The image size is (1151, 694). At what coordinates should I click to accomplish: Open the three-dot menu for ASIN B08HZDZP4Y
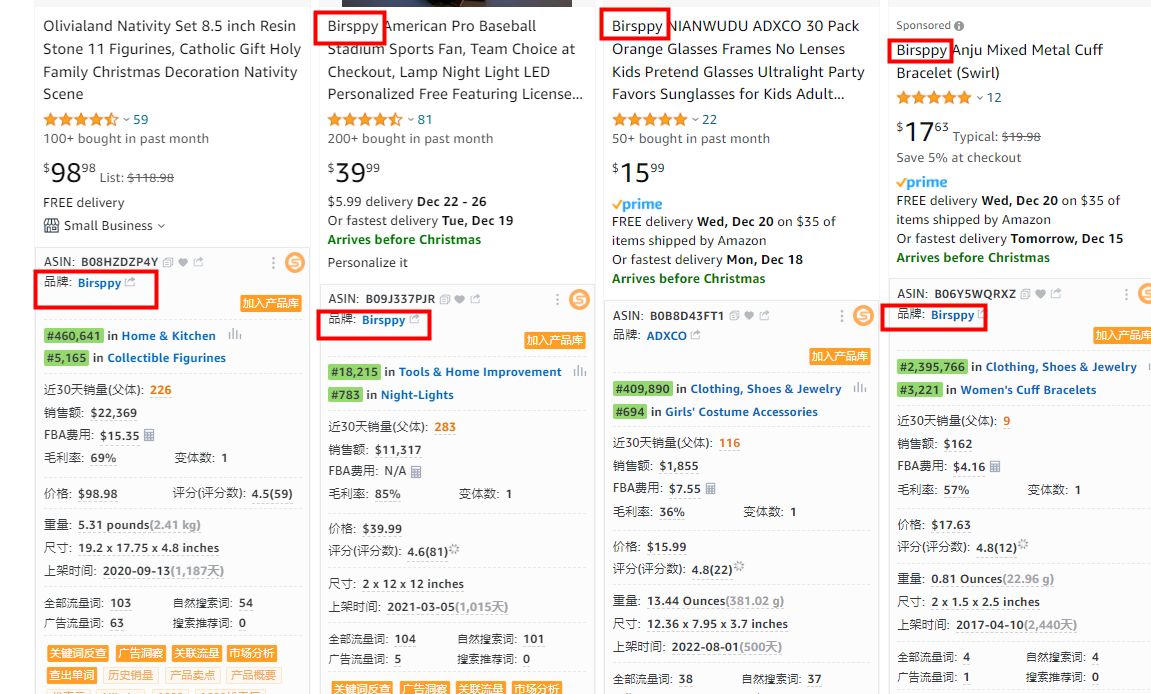[273, 262]
